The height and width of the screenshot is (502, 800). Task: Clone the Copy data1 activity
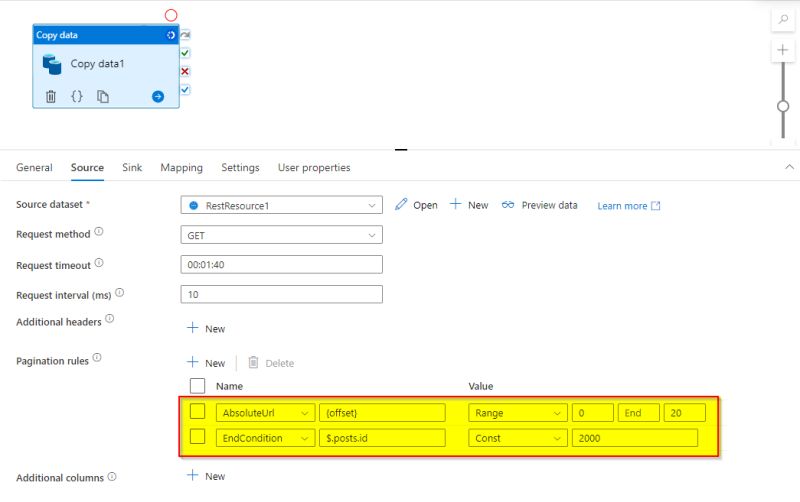pyautogui.click(x=103, y=96)
